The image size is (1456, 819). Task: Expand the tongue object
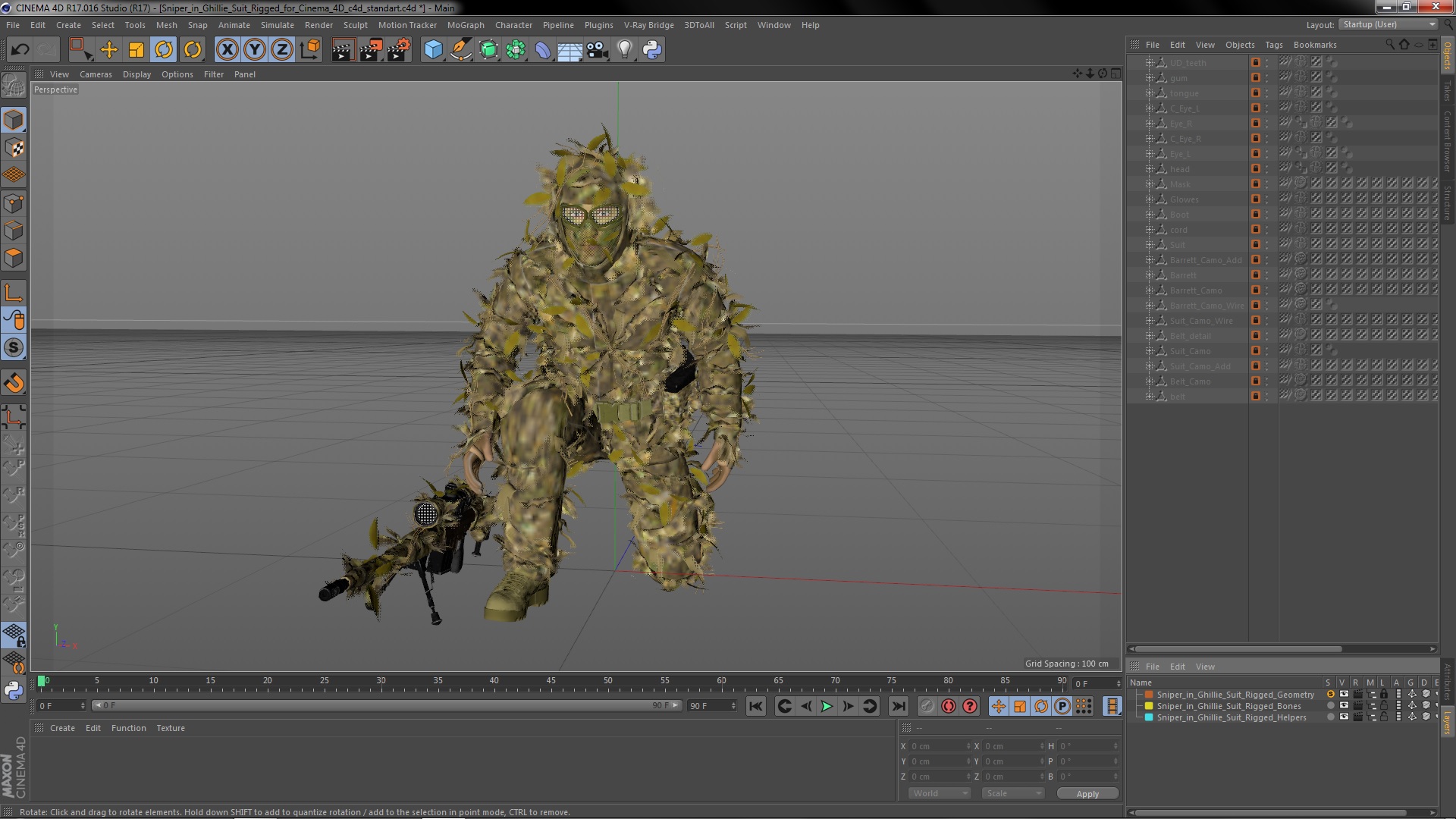(x=1149, y=93)
